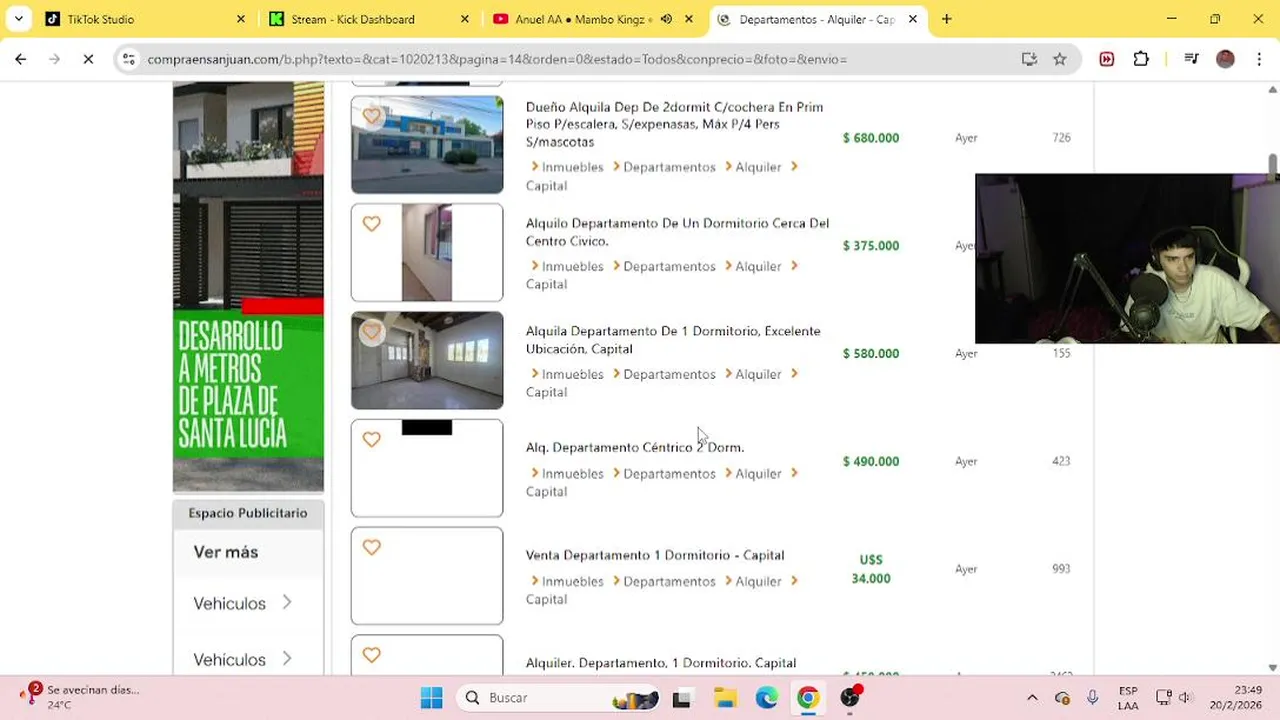The image size is (1280, 720).
Task: Open OBS-style app with red badge
Action: (851, 697)
